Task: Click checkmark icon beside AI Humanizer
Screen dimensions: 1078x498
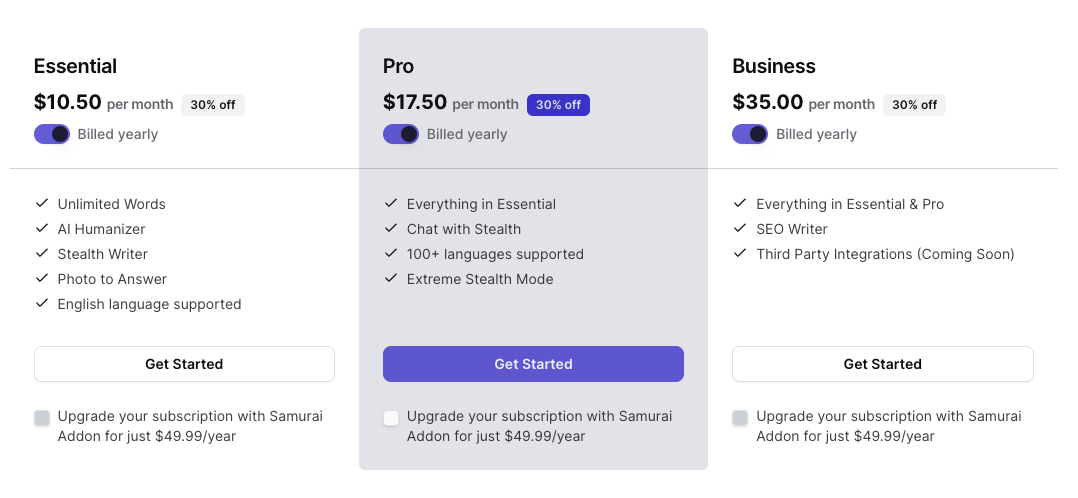Action: [x=42, y=228]
